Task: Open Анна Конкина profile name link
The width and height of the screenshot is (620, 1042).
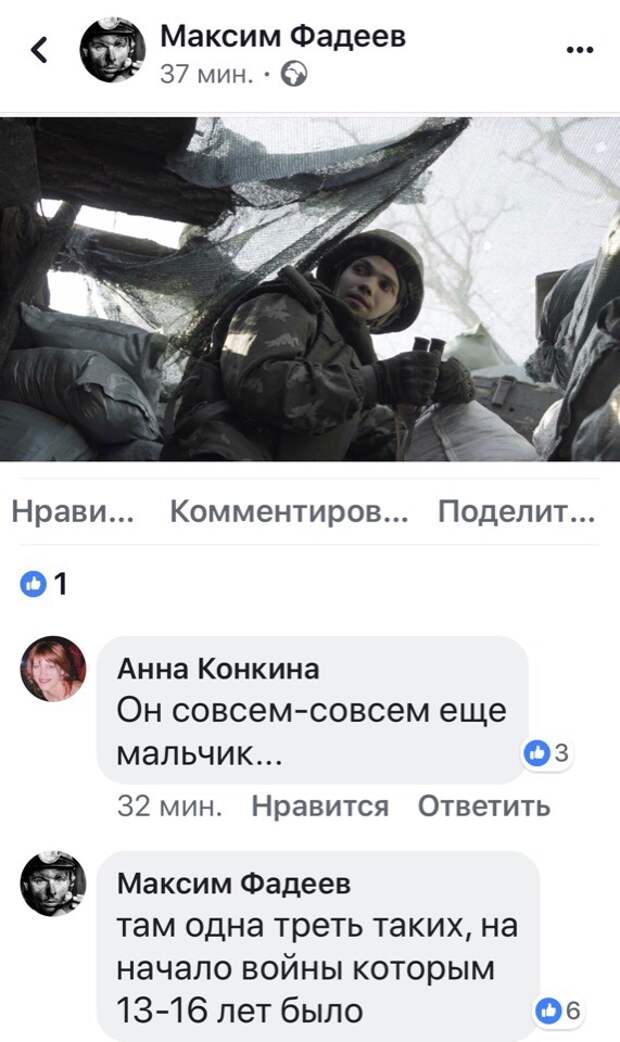Action: (218, 669)
